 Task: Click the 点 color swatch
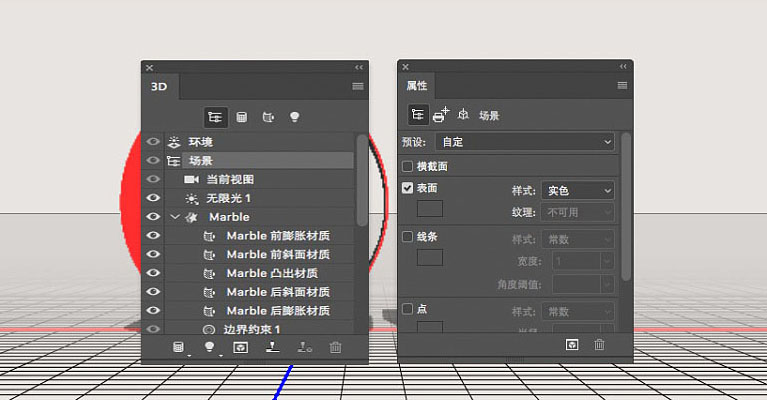click(x=429, y=327)
